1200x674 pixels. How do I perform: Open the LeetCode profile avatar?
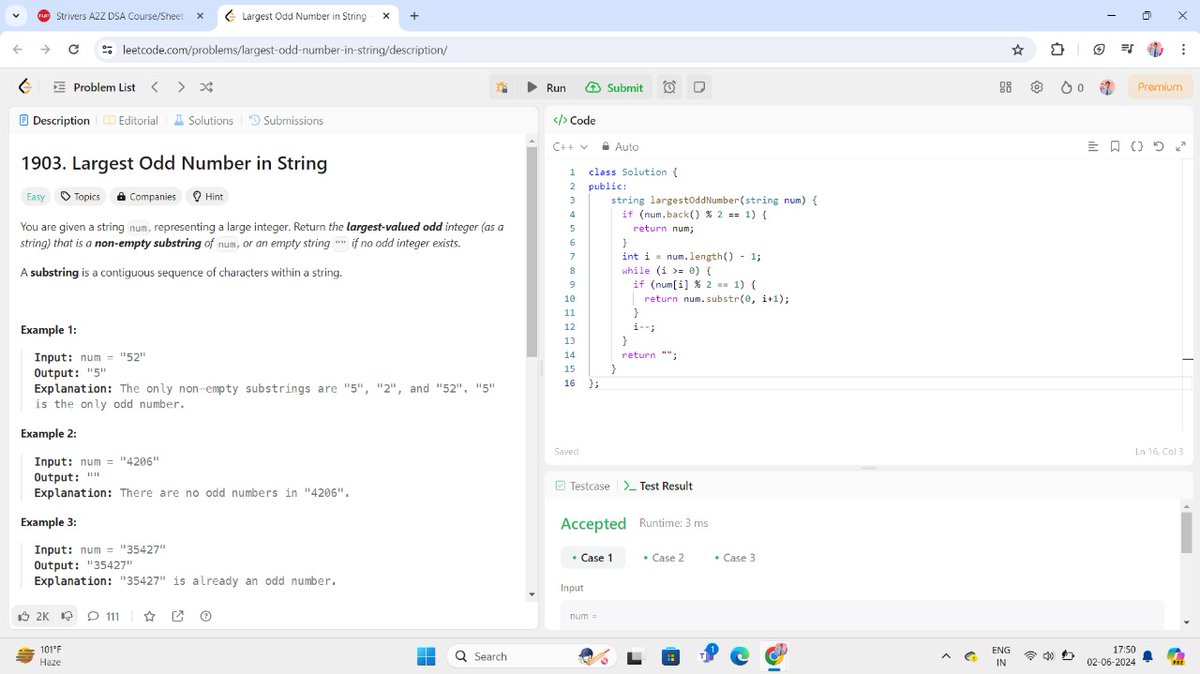point(1107,88)
